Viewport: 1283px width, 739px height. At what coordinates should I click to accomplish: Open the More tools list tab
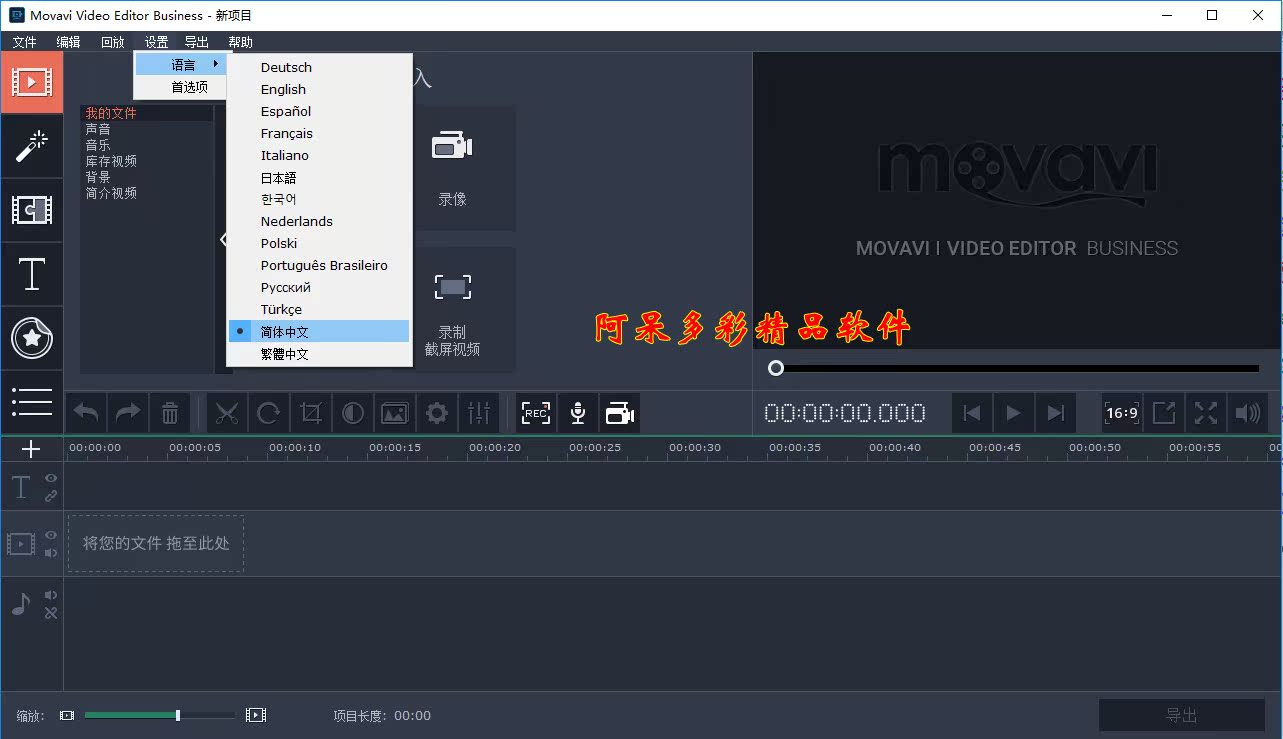(31, 402)
